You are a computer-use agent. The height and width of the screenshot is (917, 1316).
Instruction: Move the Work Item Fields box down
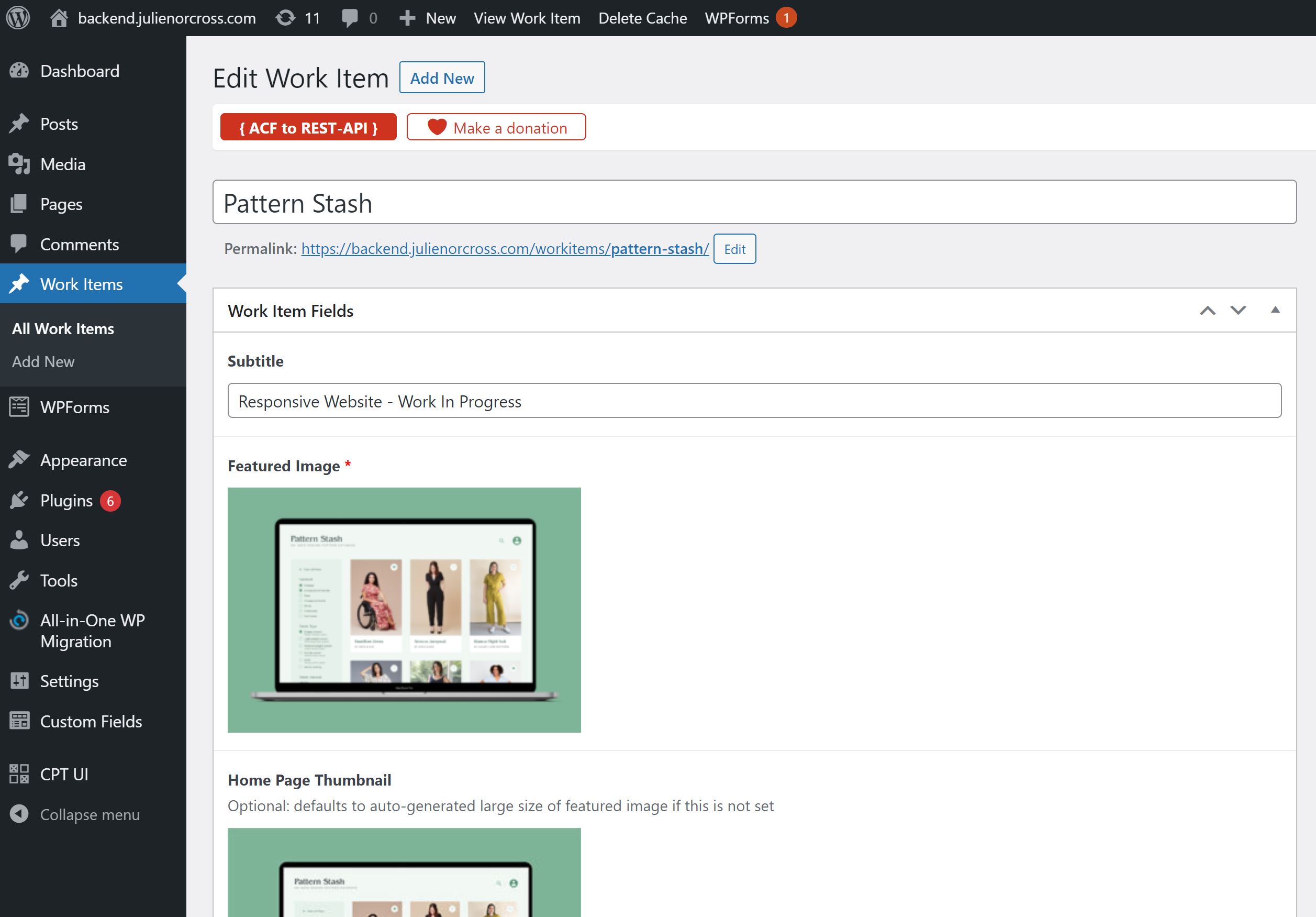point(1238,310)
